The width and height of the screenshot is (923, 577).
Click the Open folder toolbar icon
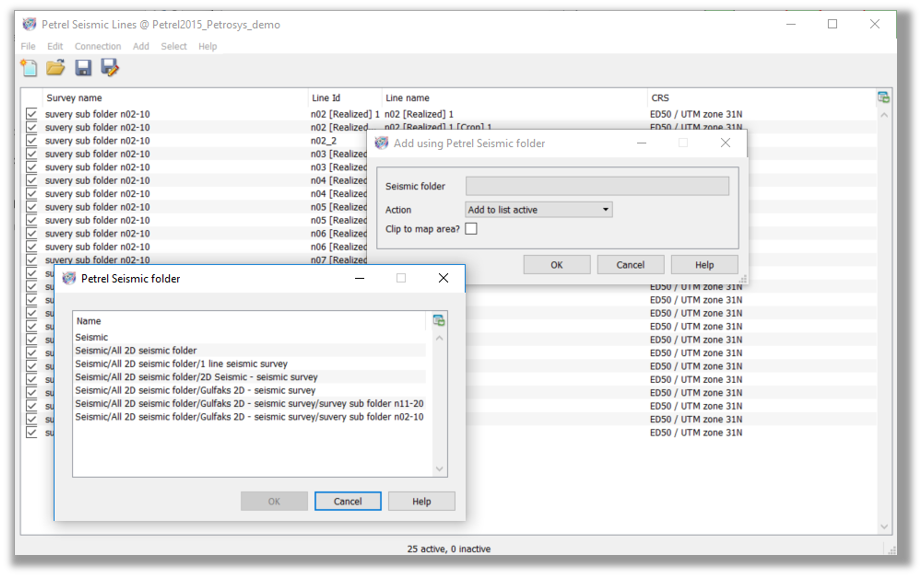(x=56, y=68)
